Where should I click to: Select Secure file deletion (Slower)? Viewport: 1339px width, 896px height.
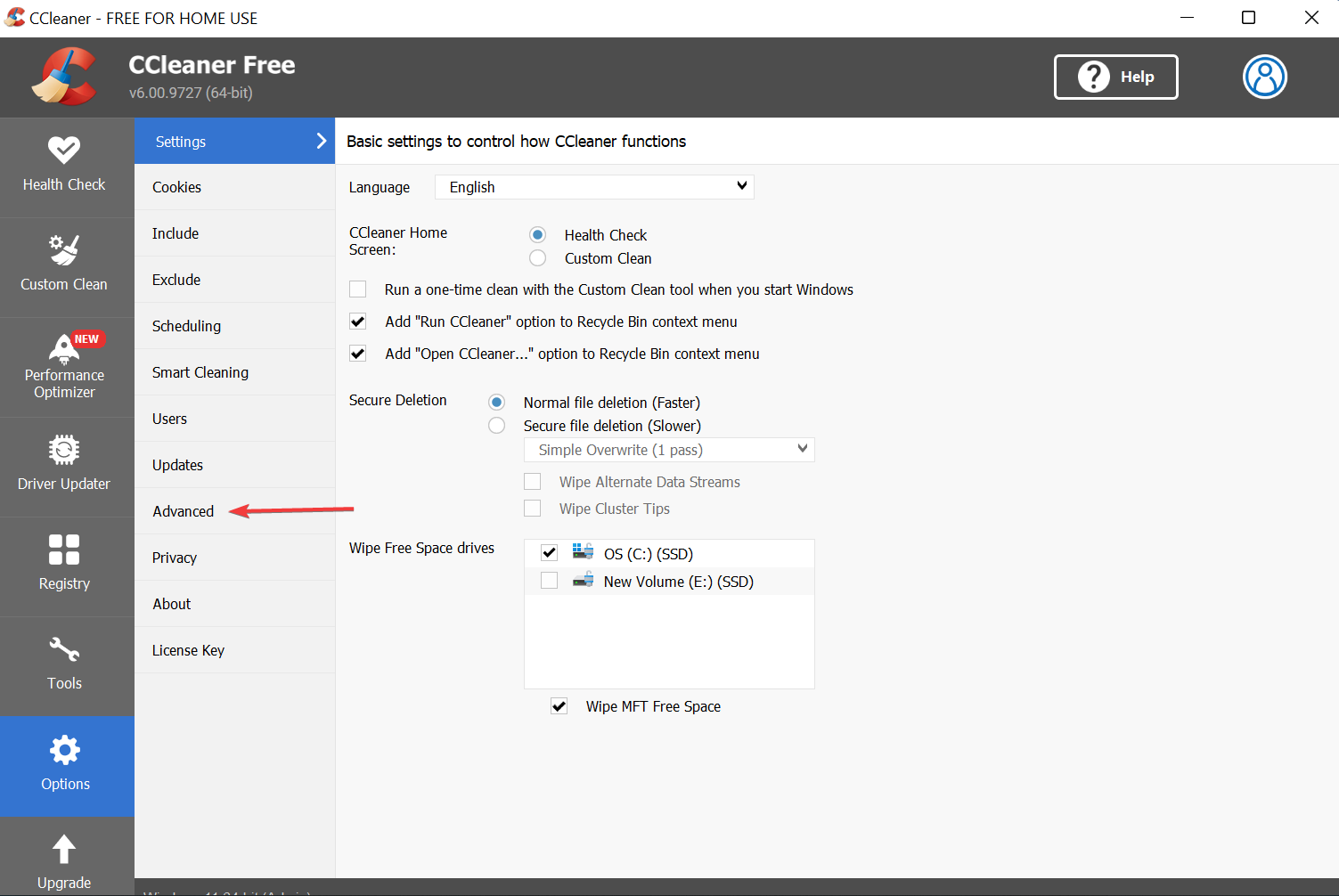(496, 425)
